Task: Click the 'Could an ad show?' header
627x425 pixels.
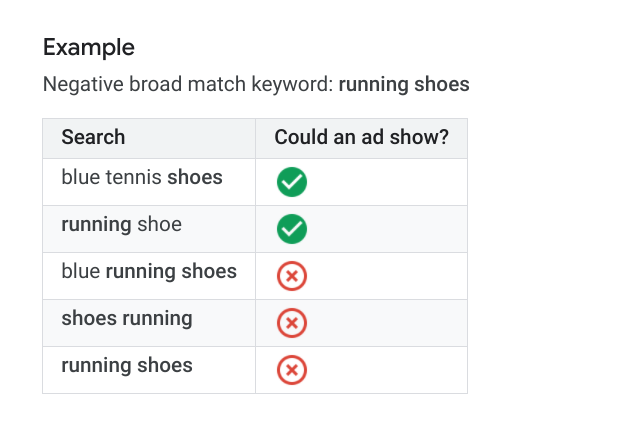Action: click(361, 137)
